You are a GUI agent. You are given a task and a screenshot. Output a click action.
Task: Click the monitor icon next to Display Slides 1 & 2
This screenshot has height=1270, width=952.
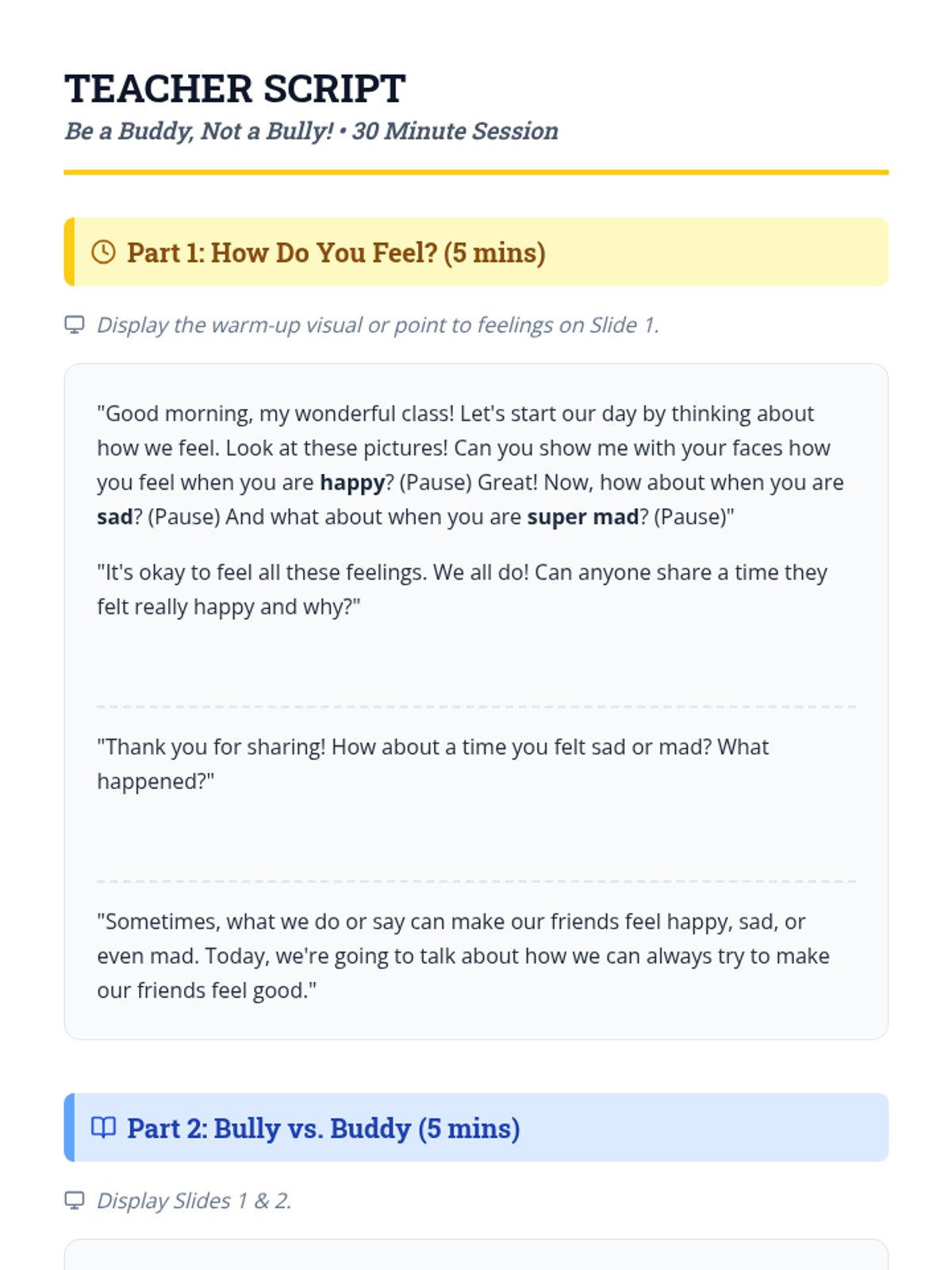[x=75, y=1200]
